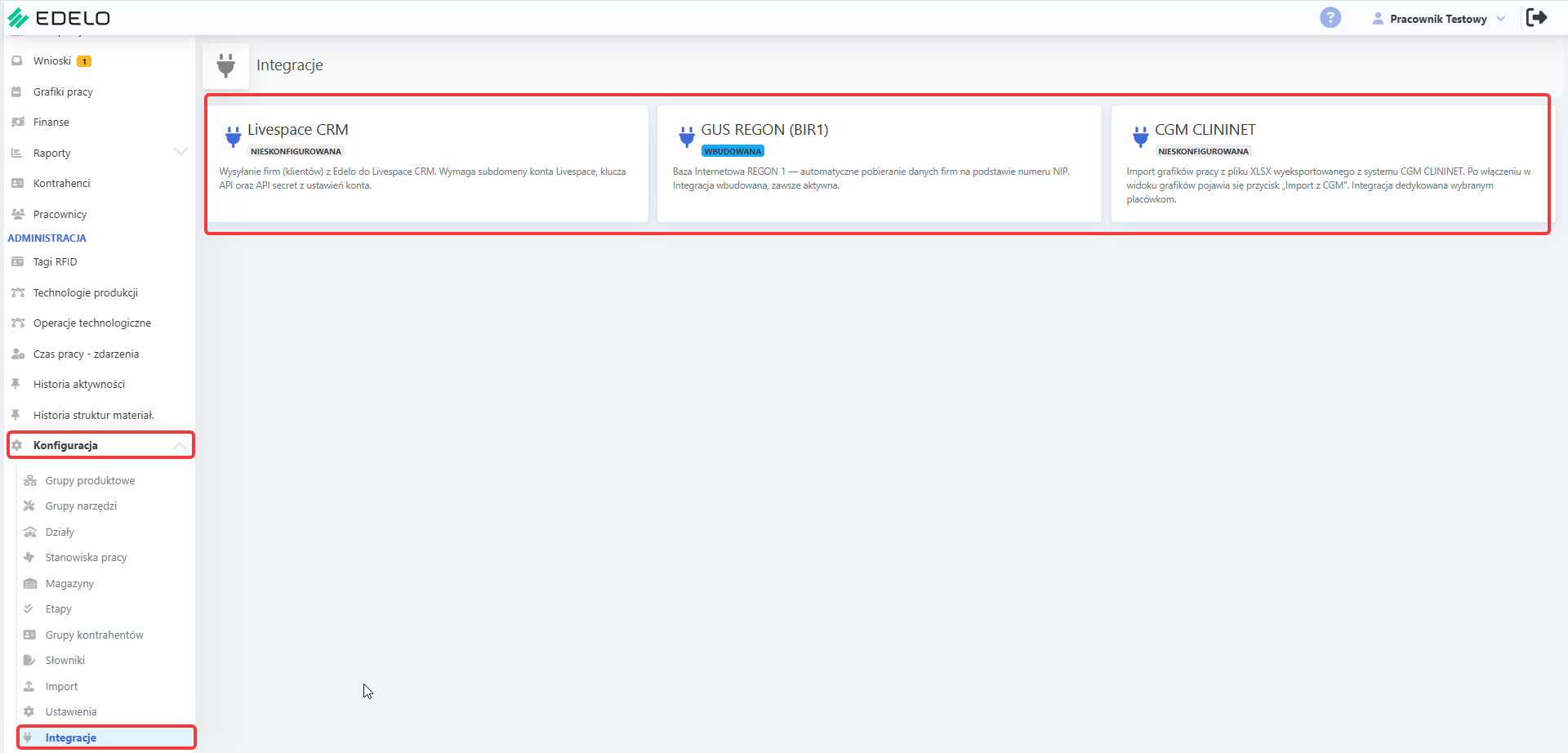Click the CGM CLININET plug icon
1568x753 pixels.
coord(1140,136)
